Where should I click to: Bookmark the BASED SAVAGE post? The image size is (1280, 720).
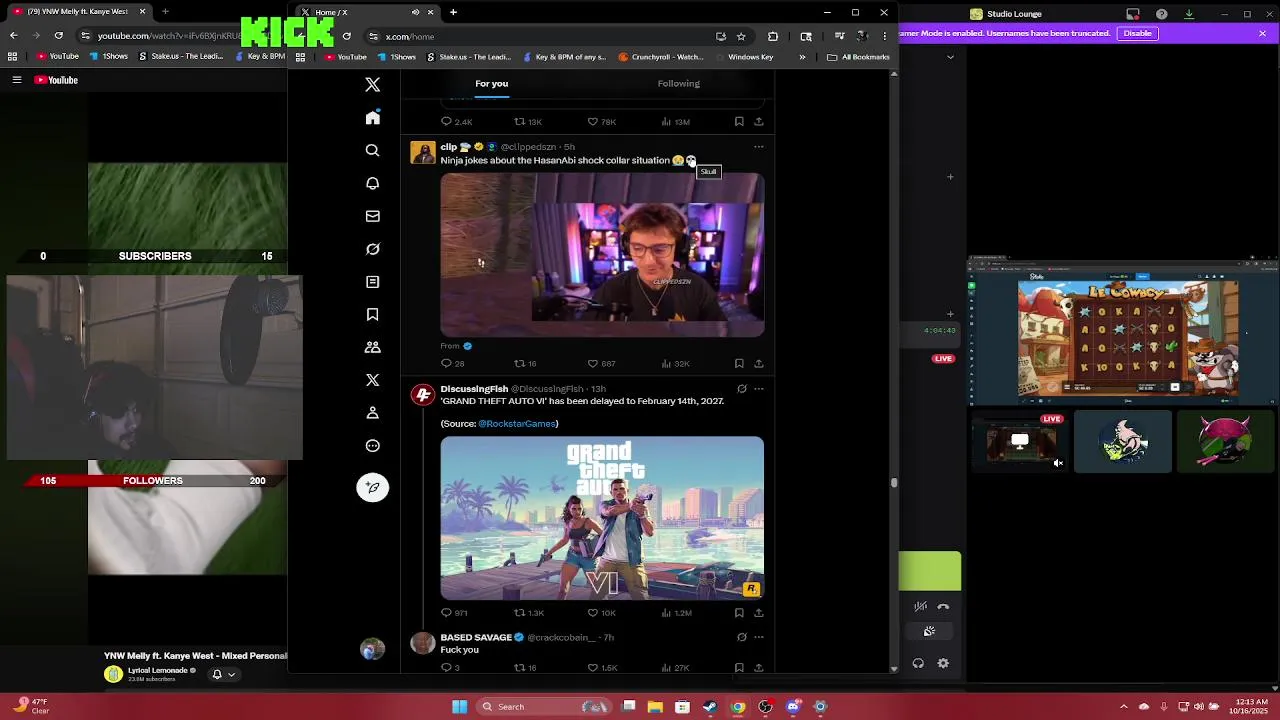pyautogui.click(x=739, y=667)
